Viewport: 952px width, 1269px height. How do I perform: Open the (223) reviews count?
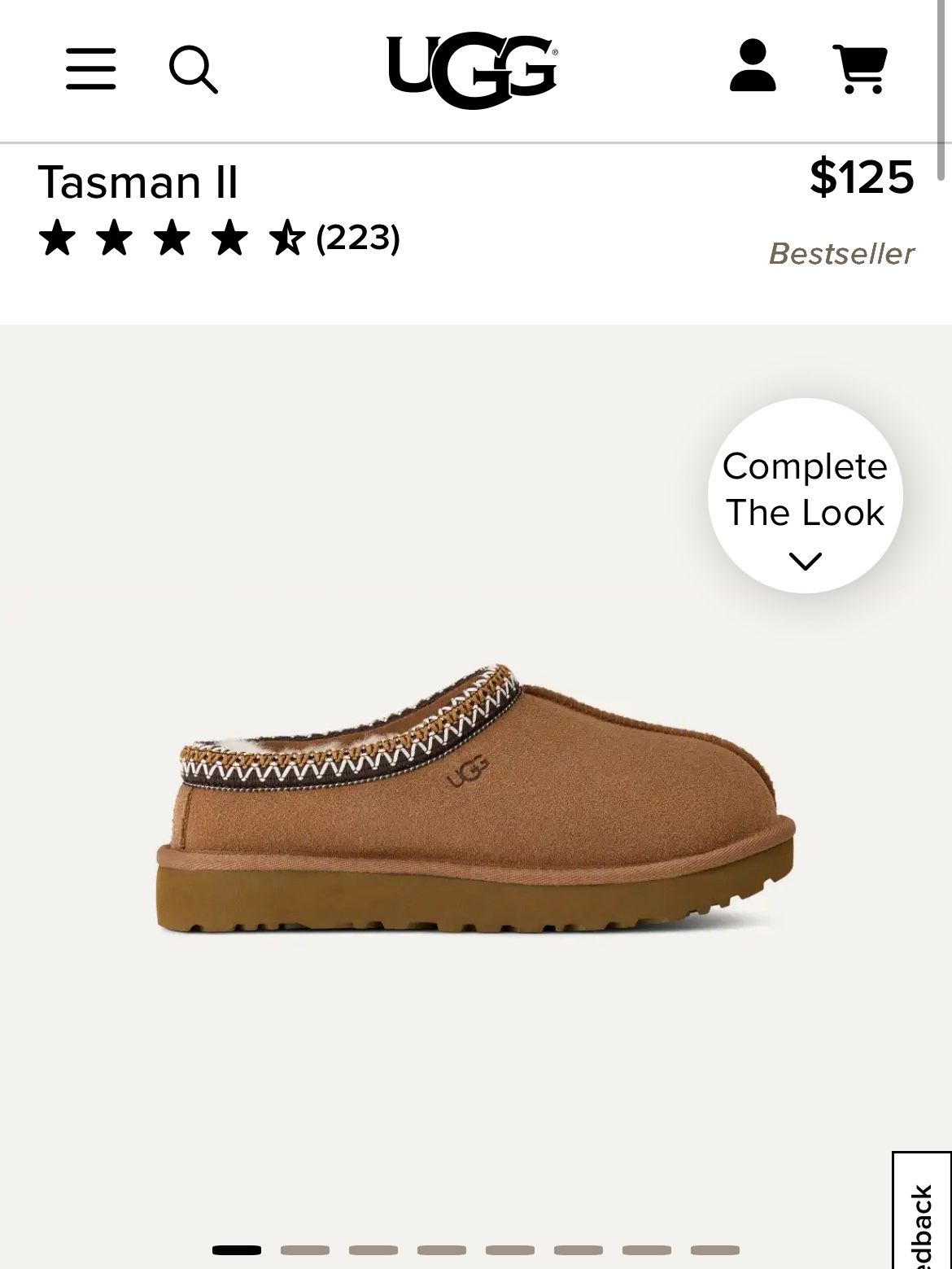[x=358, y=238]
